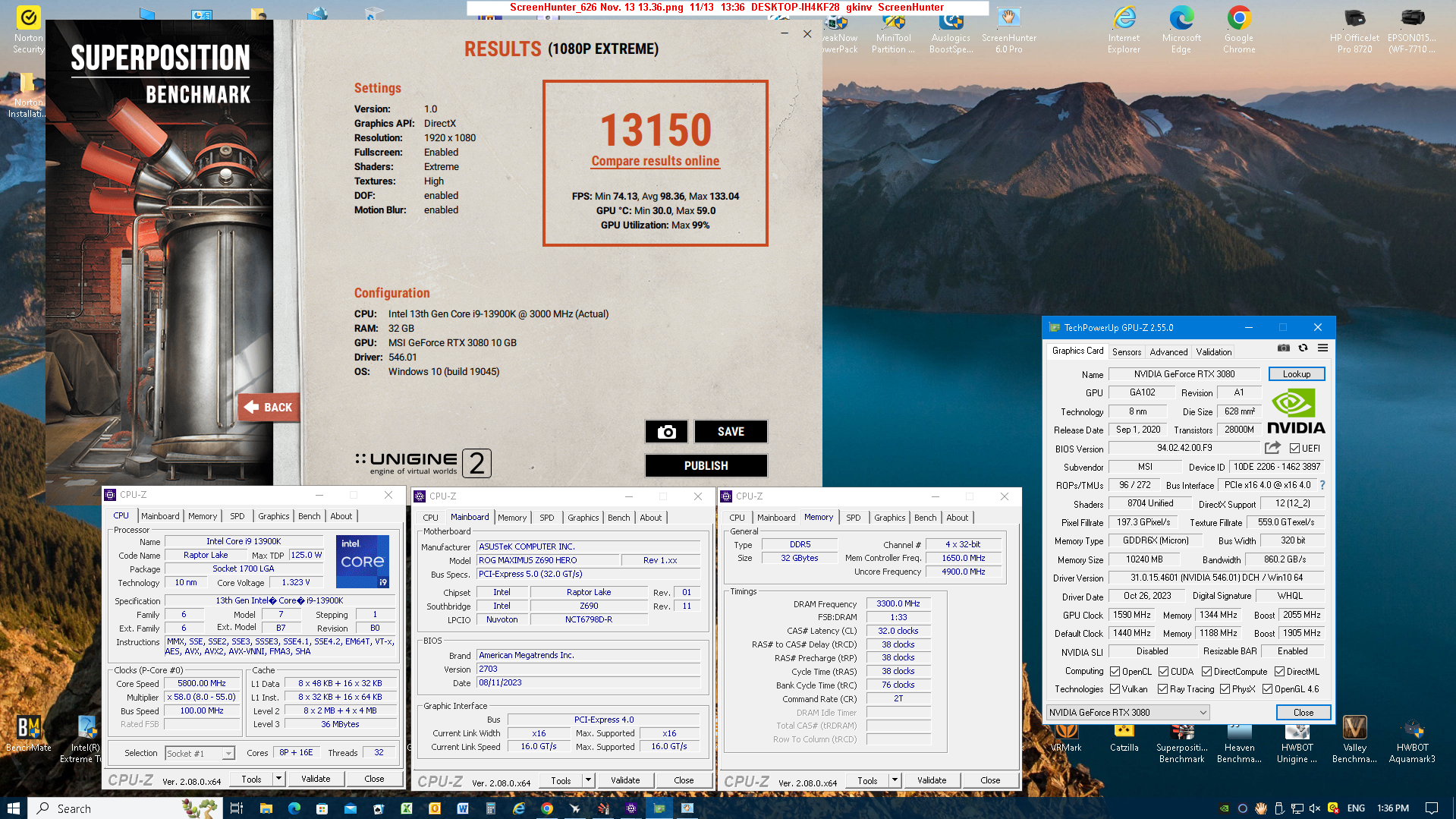This screenshot has height=819, width=1456.
Task: Open File Explorer from the taskbar
Action: point(266,808)
